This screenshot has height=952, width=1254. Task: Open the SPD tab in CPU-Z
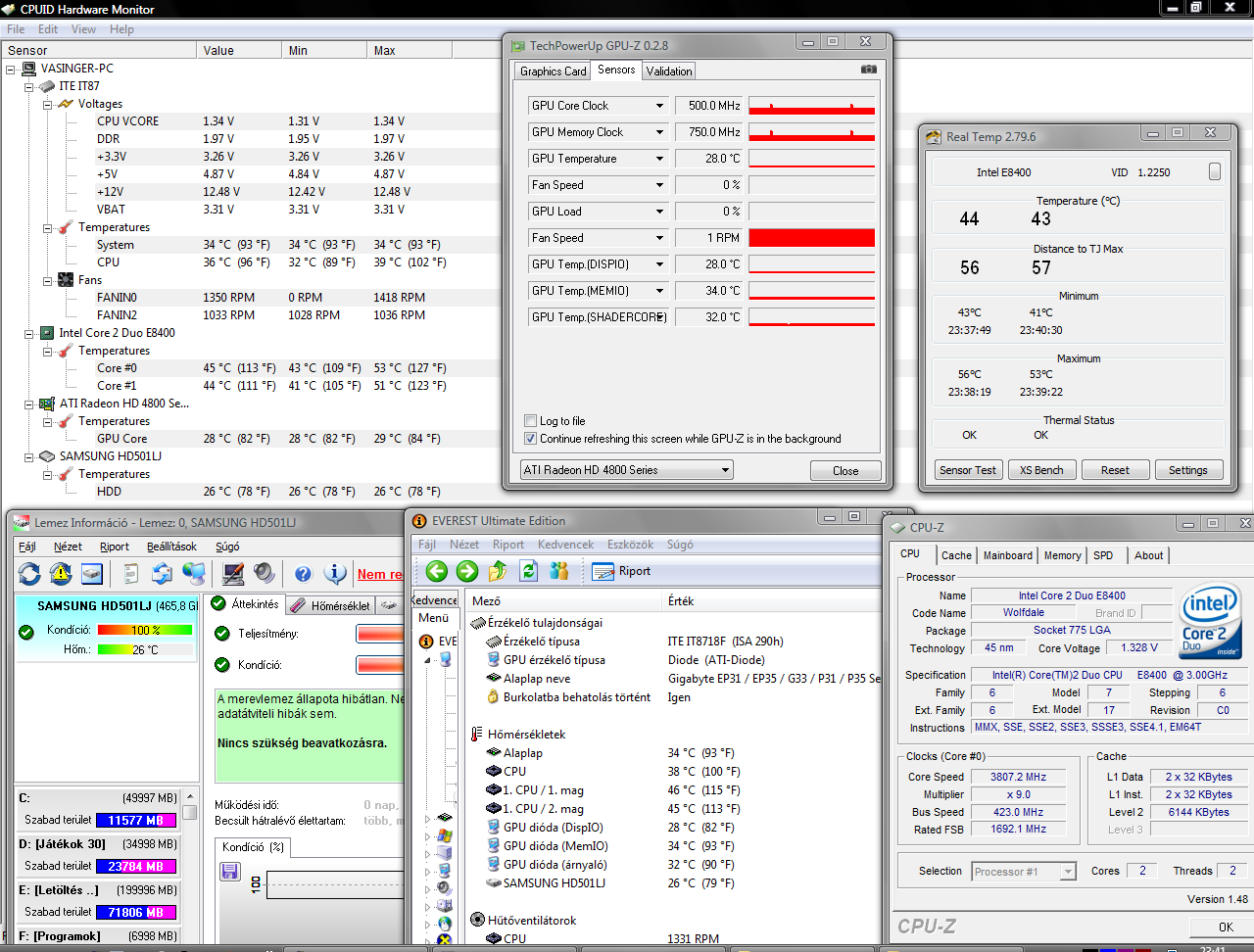(1103, 555)
